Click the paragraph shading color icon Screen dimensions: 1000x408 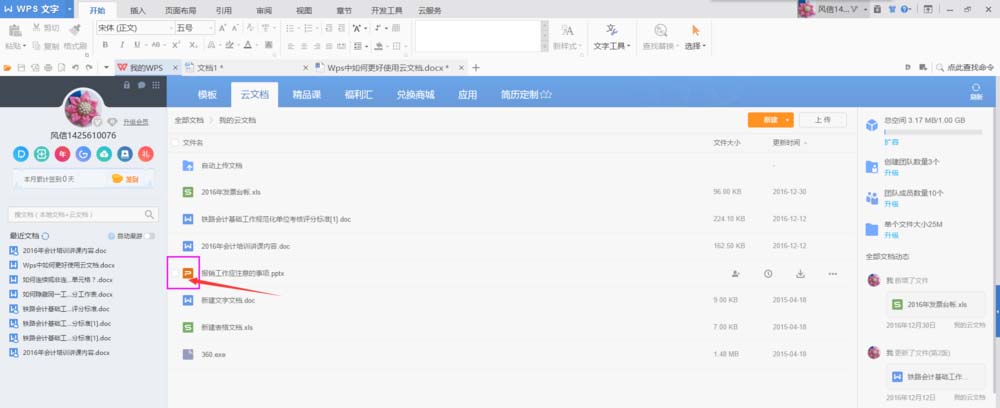[x=379, y=46]
